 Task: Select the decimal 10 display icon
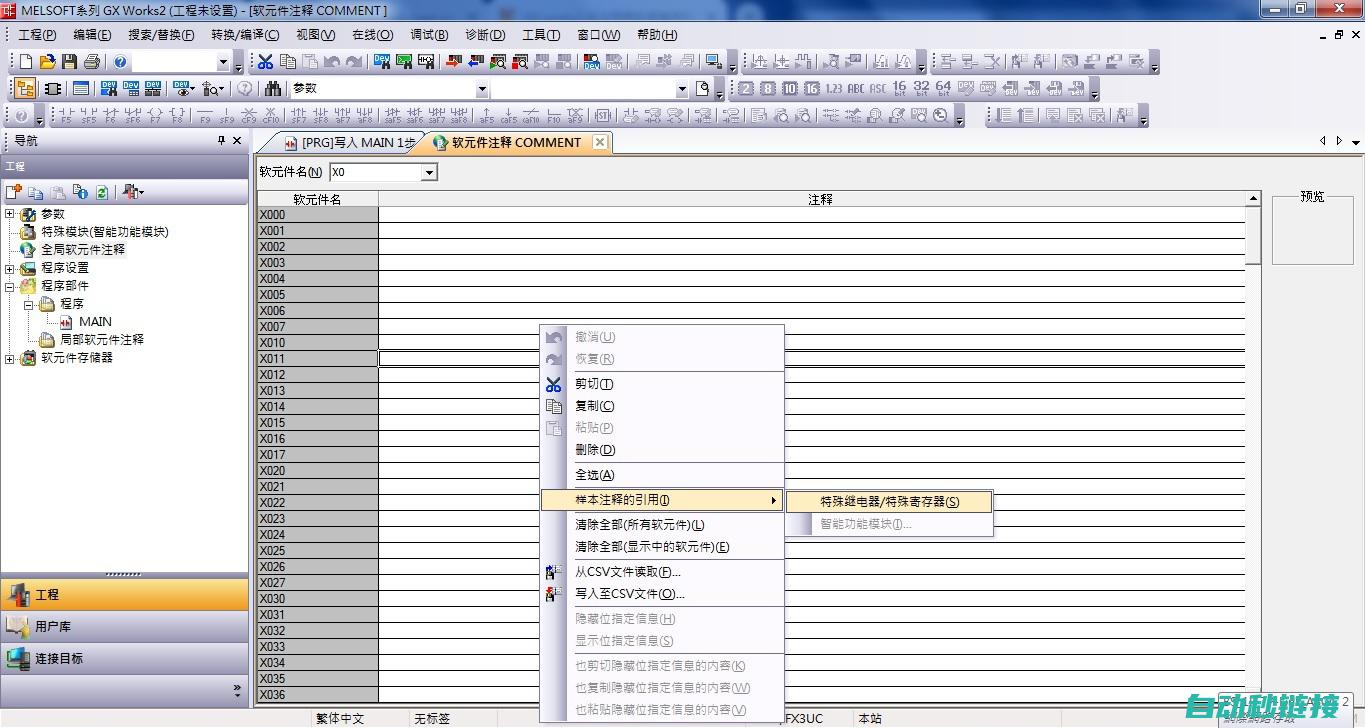coord(790,89)
